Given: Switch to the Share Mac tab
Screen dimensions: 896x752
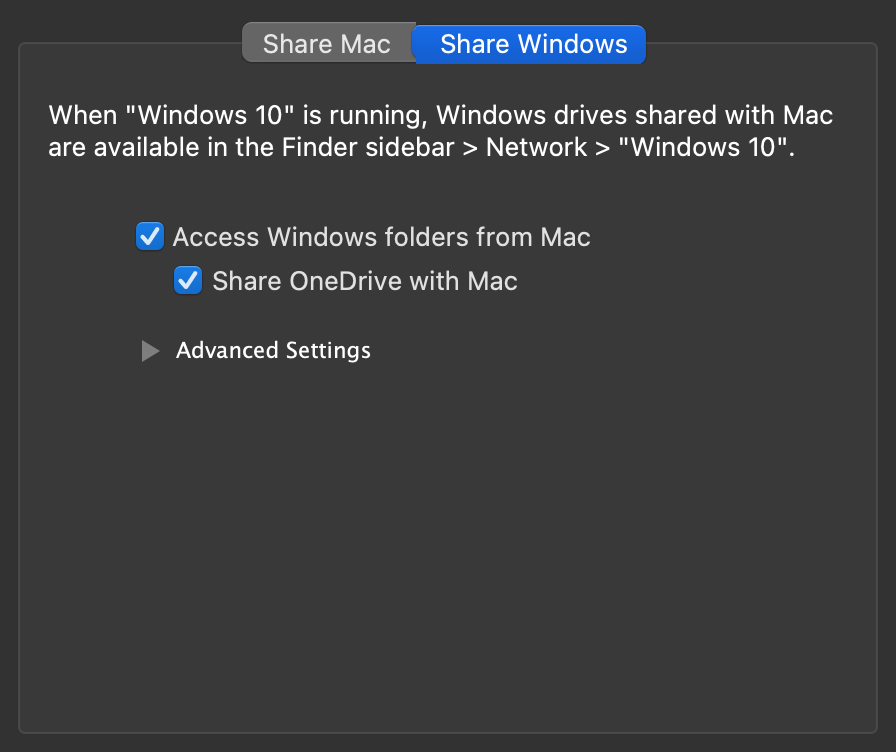Looking at the screenshot, I should 327,45.
